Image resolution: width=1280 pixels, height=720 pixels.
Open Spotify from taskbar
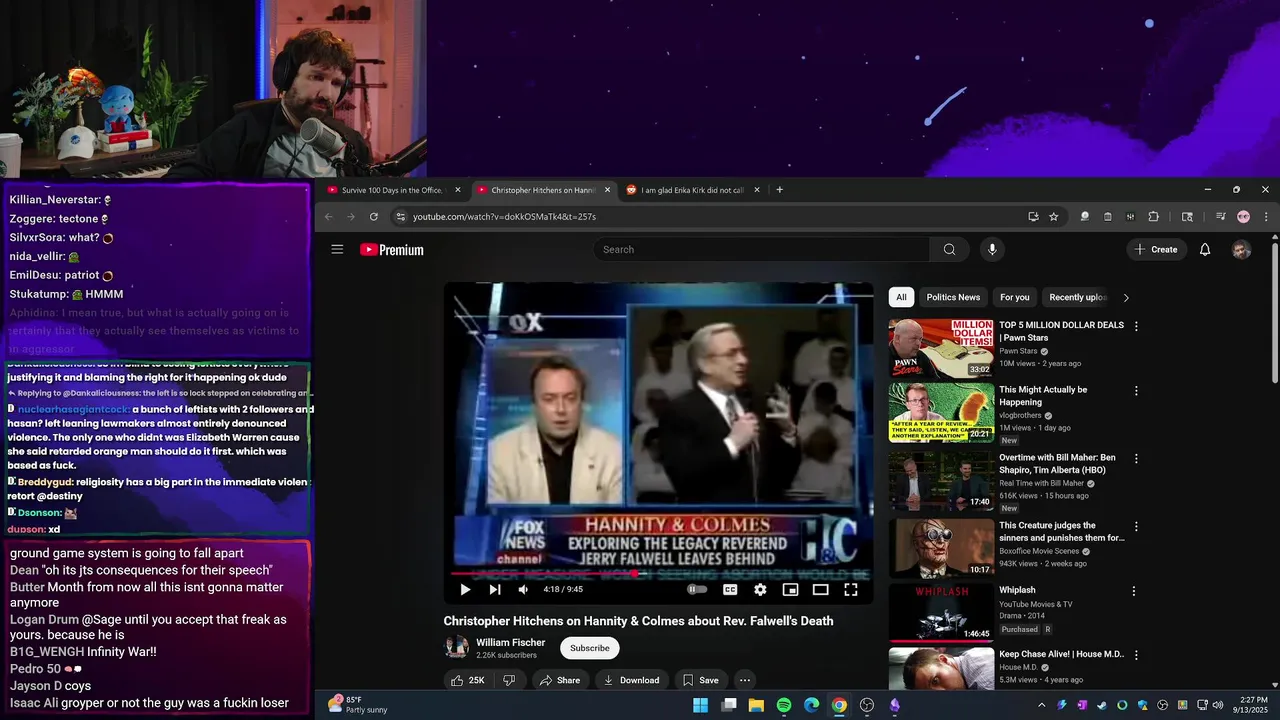click(784, 705)
